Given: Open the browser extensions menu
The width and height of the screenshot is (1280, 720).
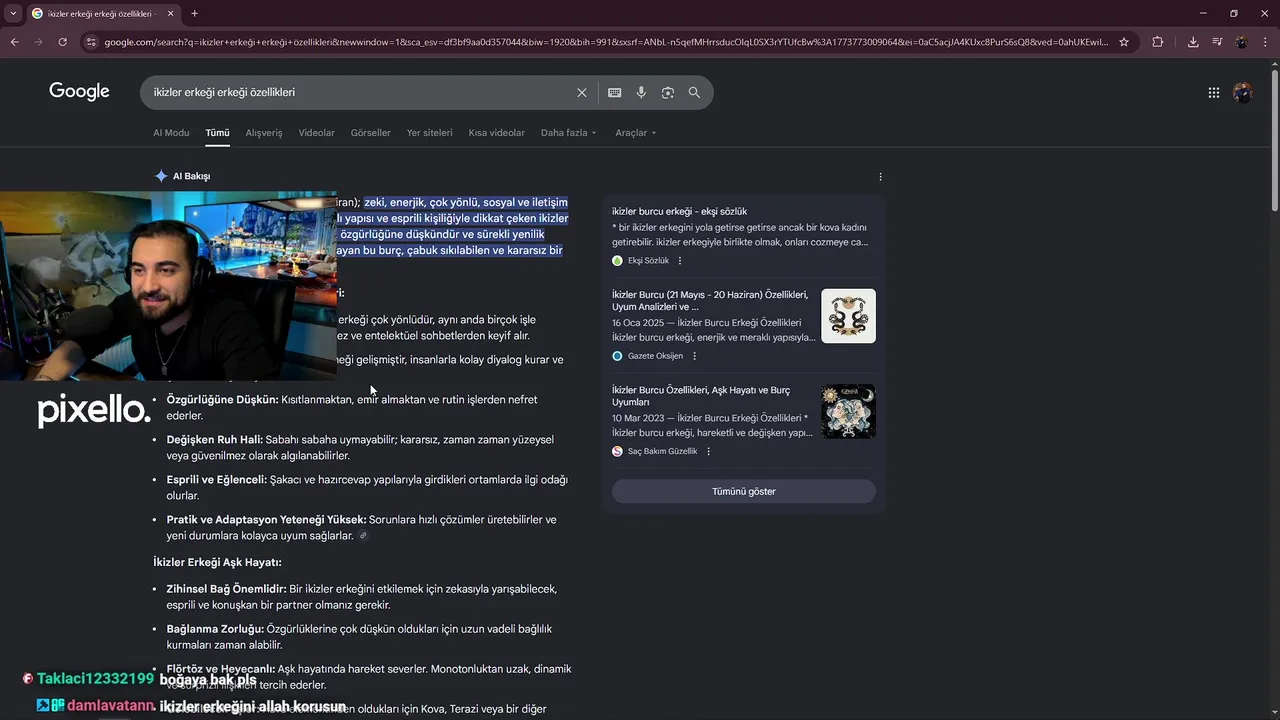Looking at the screenshot, I should pos(1158,42).
